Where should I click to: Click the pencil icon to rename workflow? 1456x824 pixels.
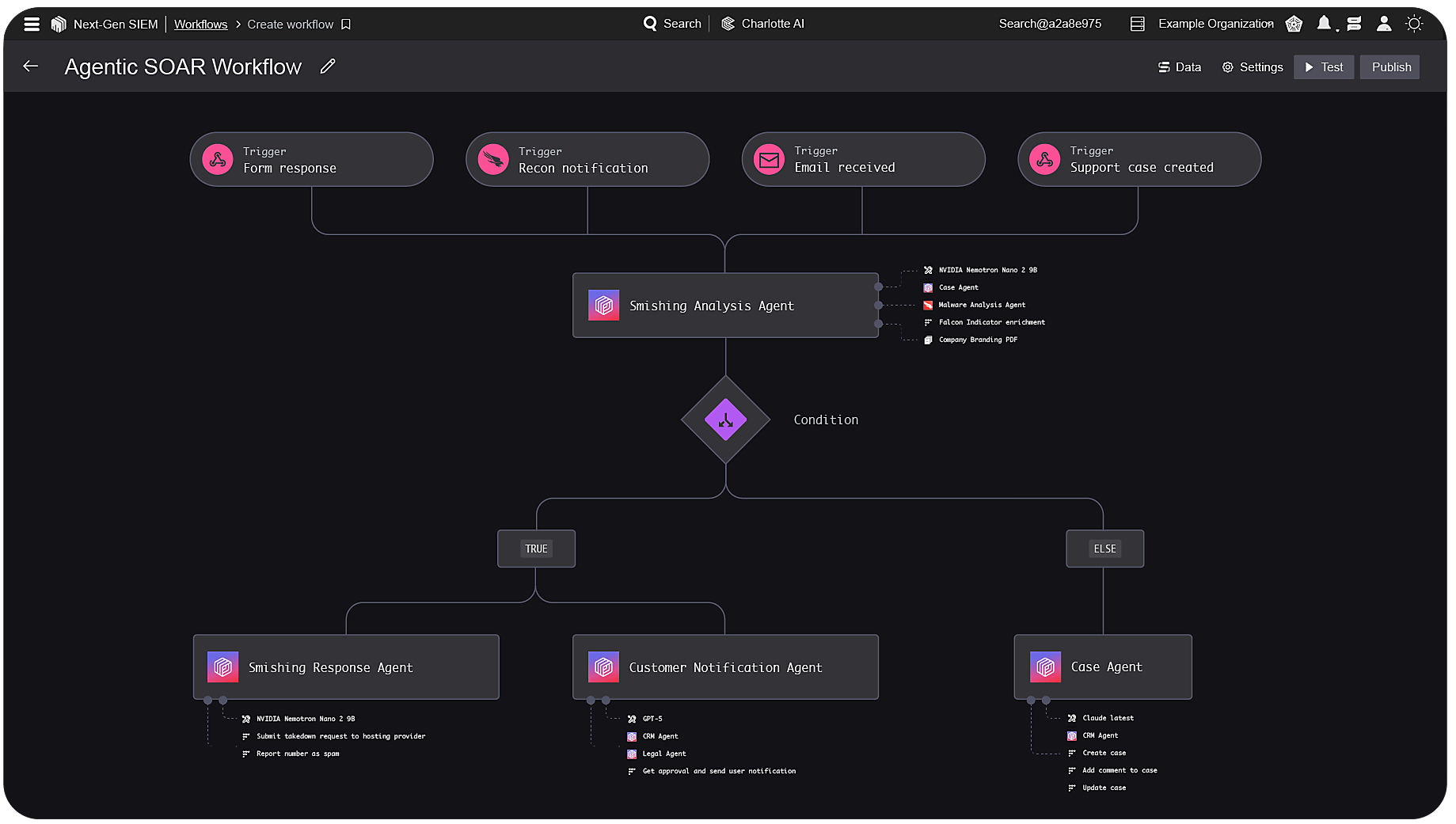(x=328, y=67)
